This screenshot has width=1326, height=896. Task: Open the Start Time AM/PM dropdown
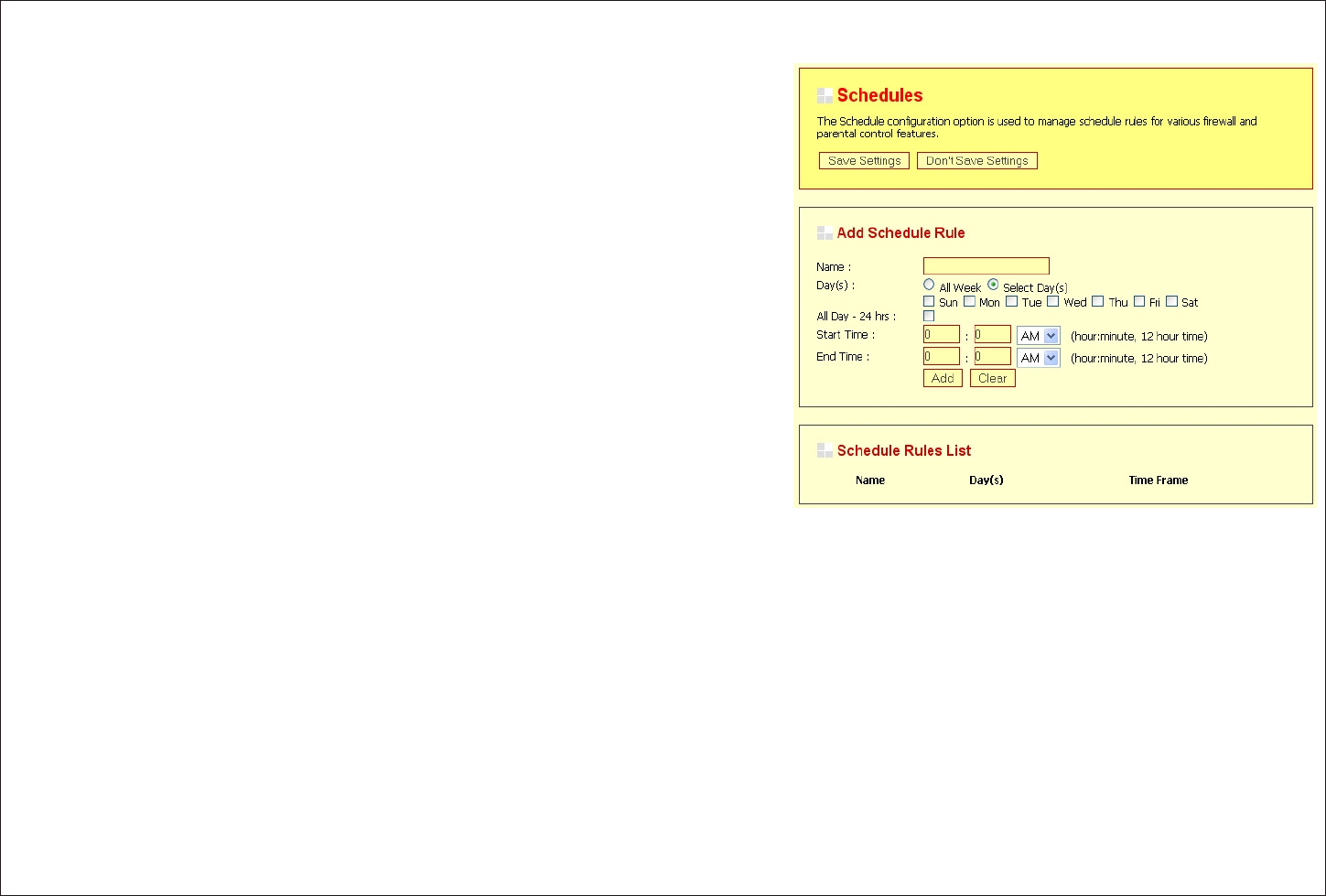click(x=1039, y=336)
